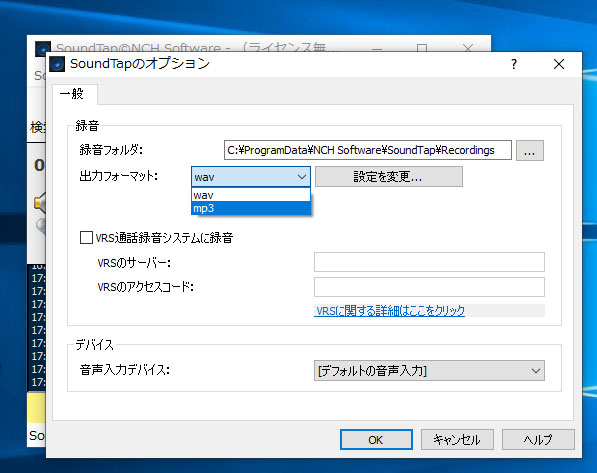Click the キャンセル button

[x=457, y=440]
